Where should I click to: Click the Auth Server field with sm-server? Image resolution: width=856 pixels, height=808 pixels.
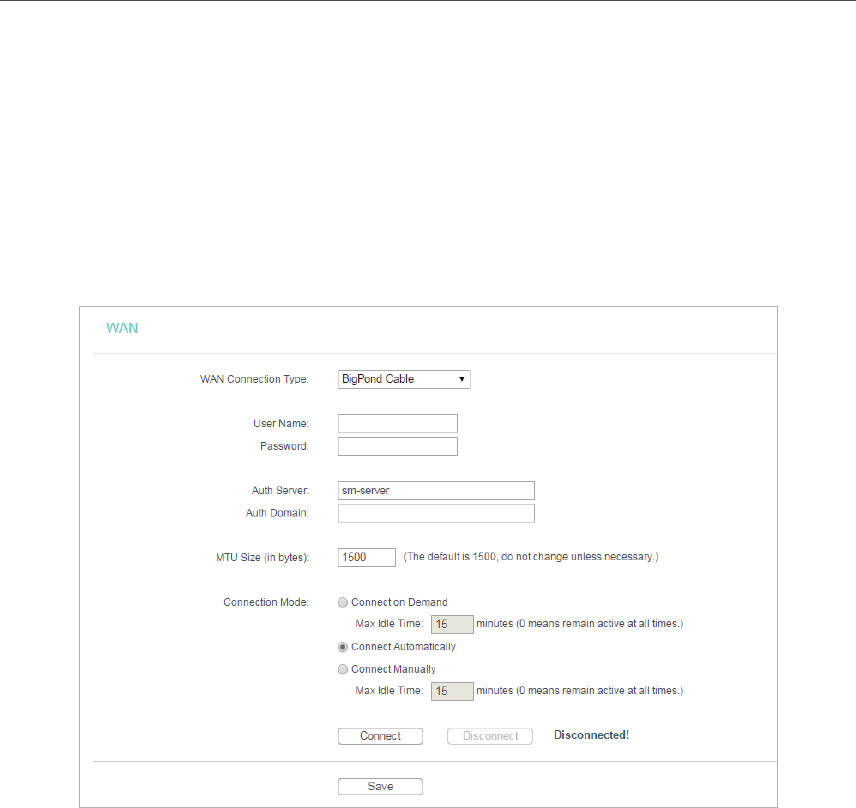(x=436, y=490)
